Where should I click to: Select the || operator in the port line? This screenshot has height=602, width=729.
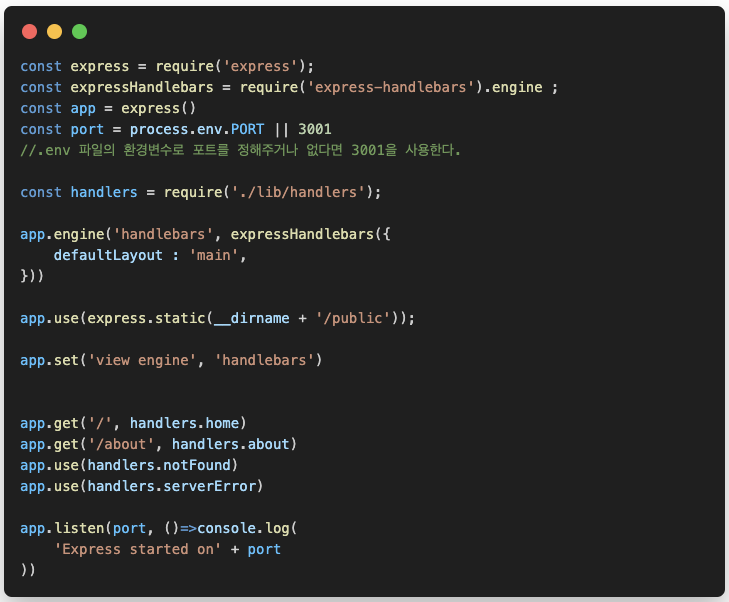coord(281,129)
